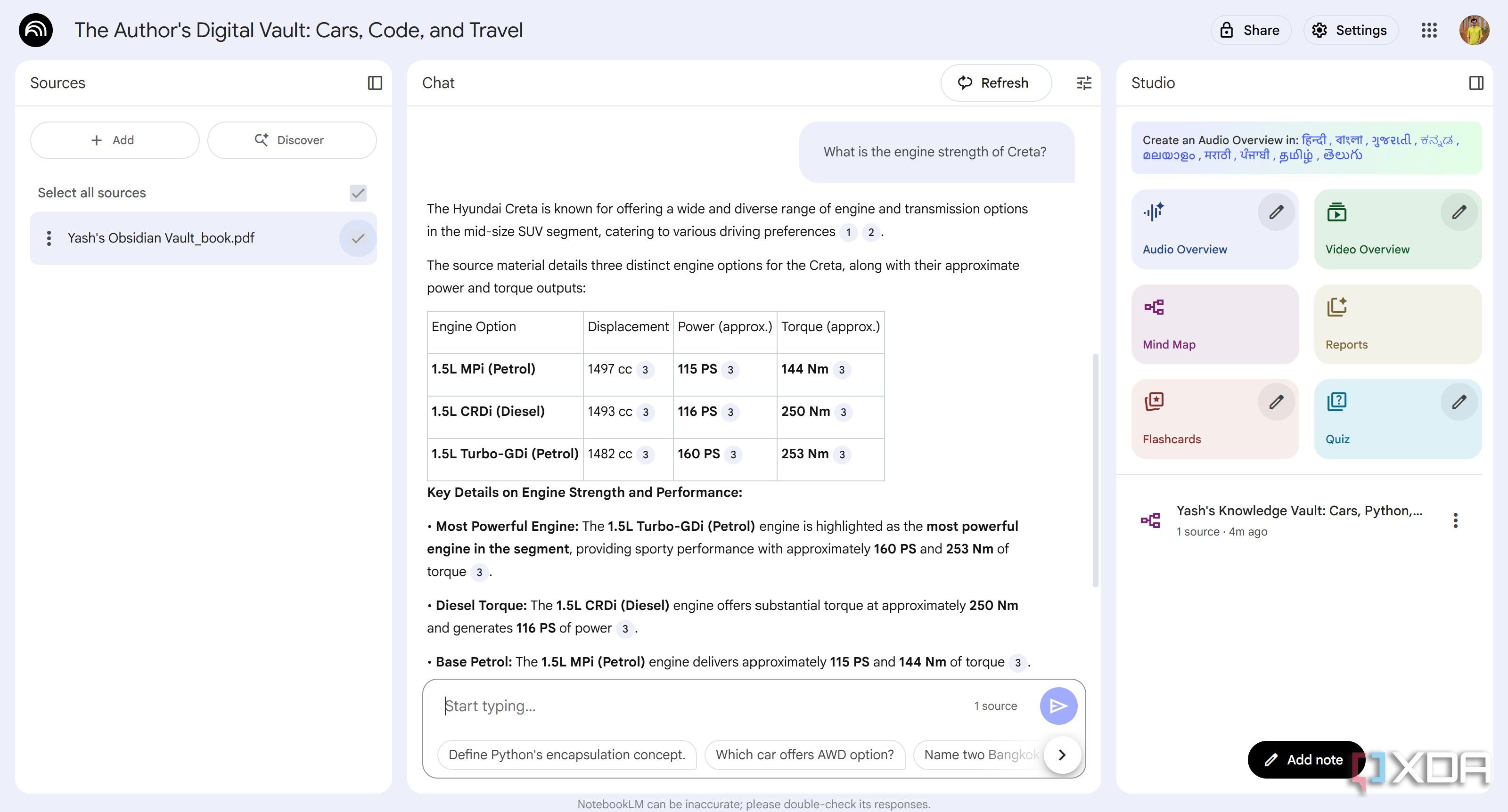Choose 'Define Python's encapsulation concept.' suggestion

[x=566, y=755]
